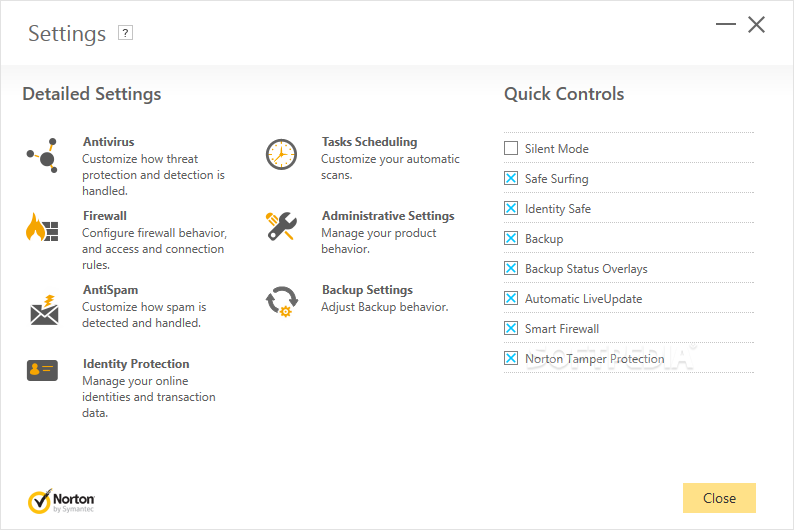Click the Norton checkmark logo

[61, 499]
